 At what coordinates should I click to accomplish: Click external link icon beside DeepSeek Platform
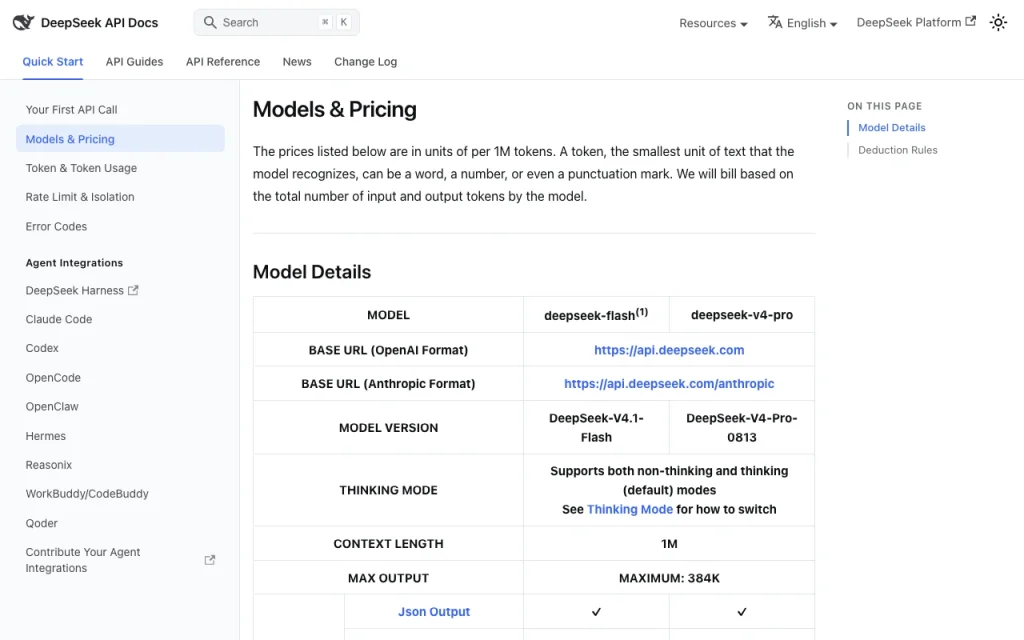pyautogui.click(x=970, y=22)
